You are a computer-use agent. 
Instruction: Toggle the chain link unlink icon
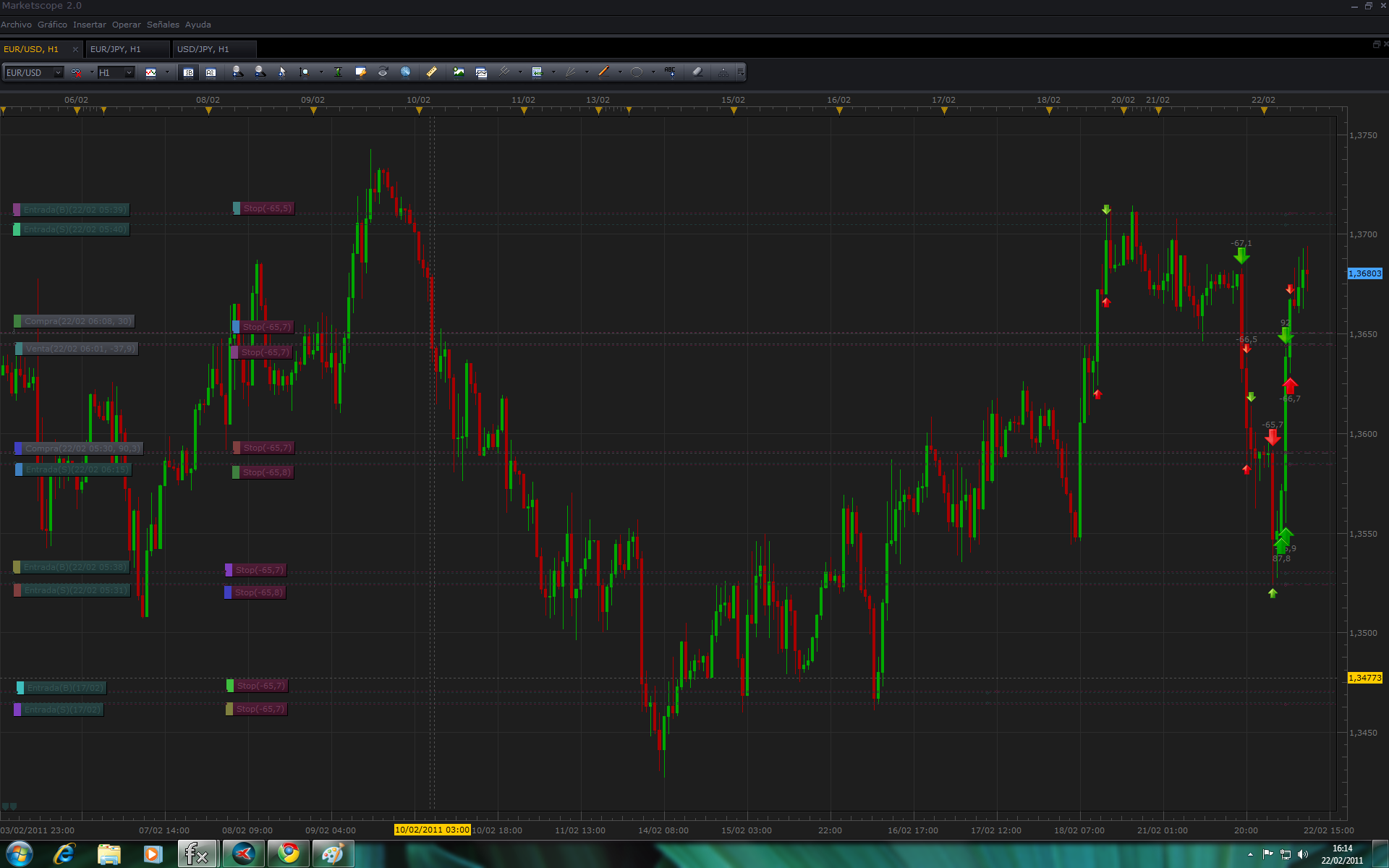click(76, 72)
